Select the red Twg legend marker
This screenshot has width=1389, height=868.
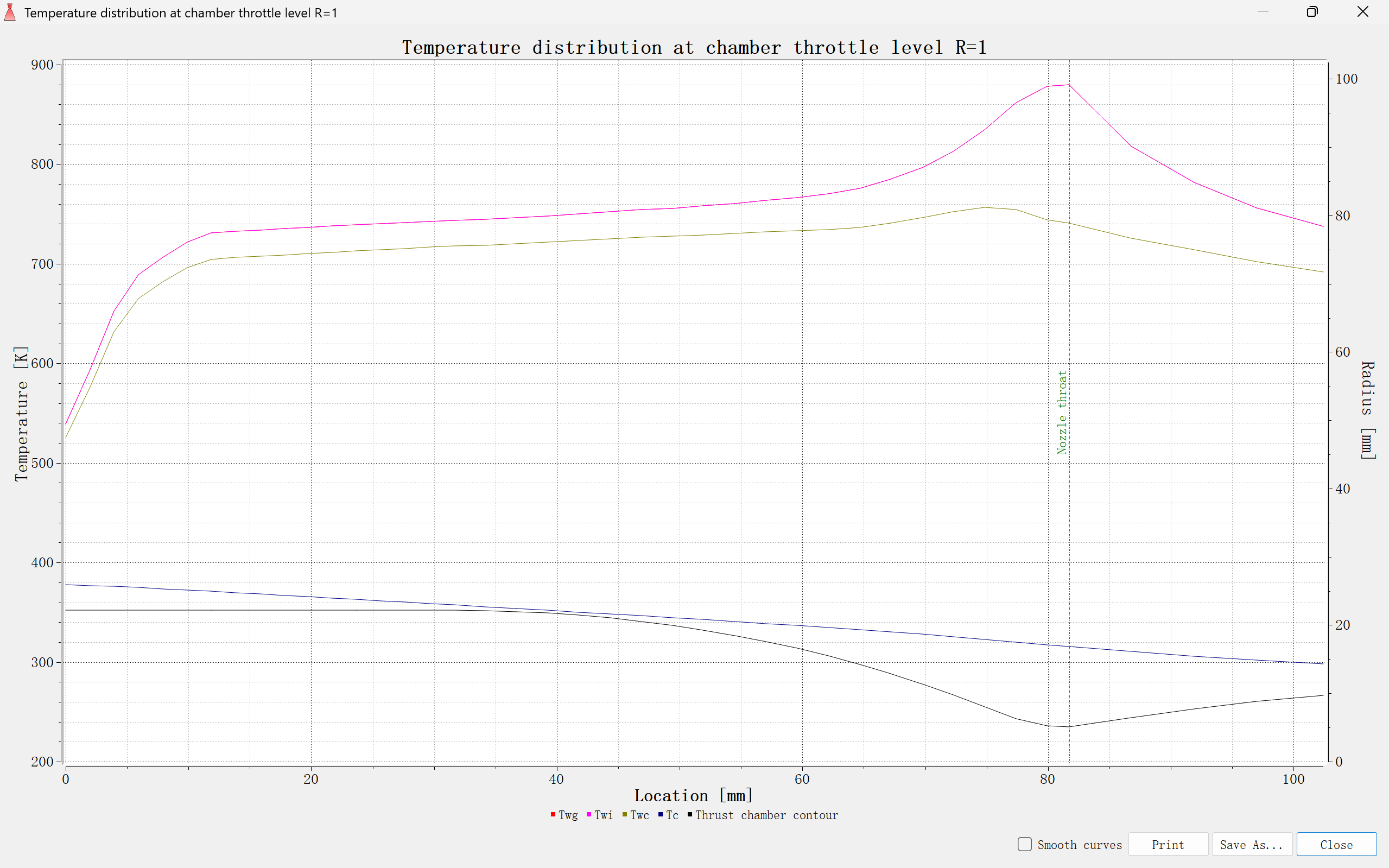[x=553, y=815]
